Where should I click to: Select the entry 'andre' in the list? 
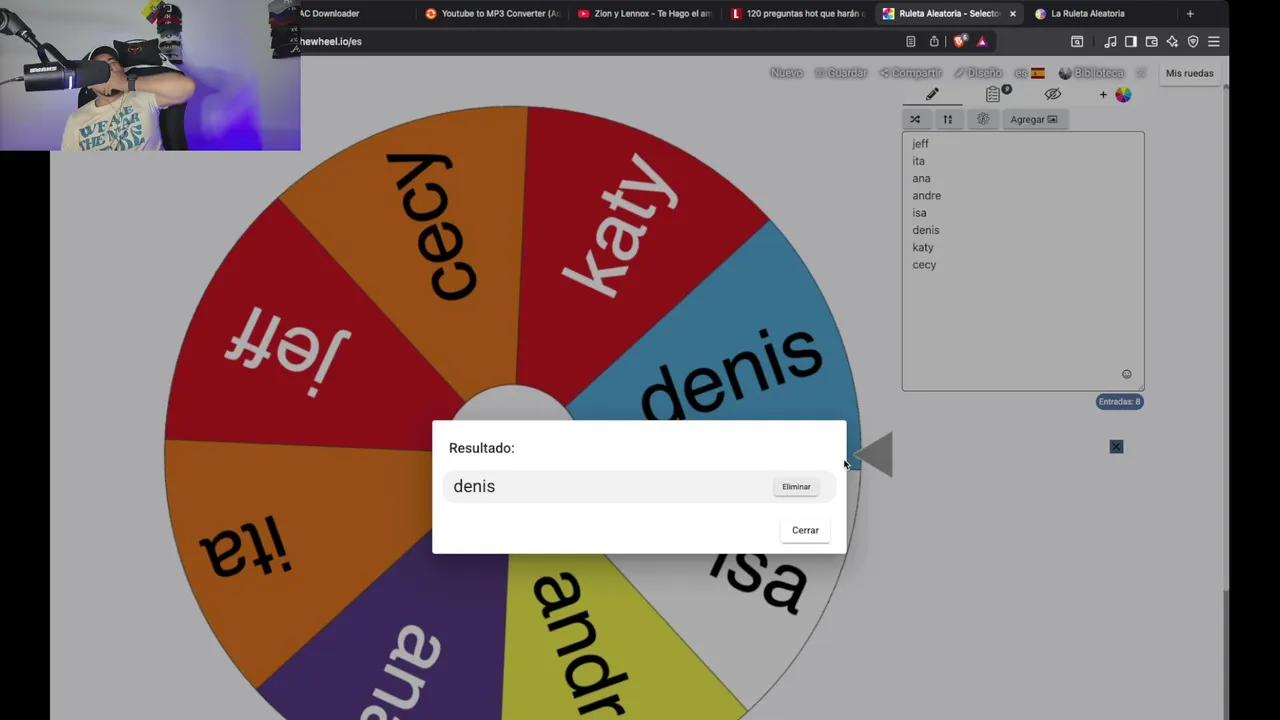[x=926, y=196]
